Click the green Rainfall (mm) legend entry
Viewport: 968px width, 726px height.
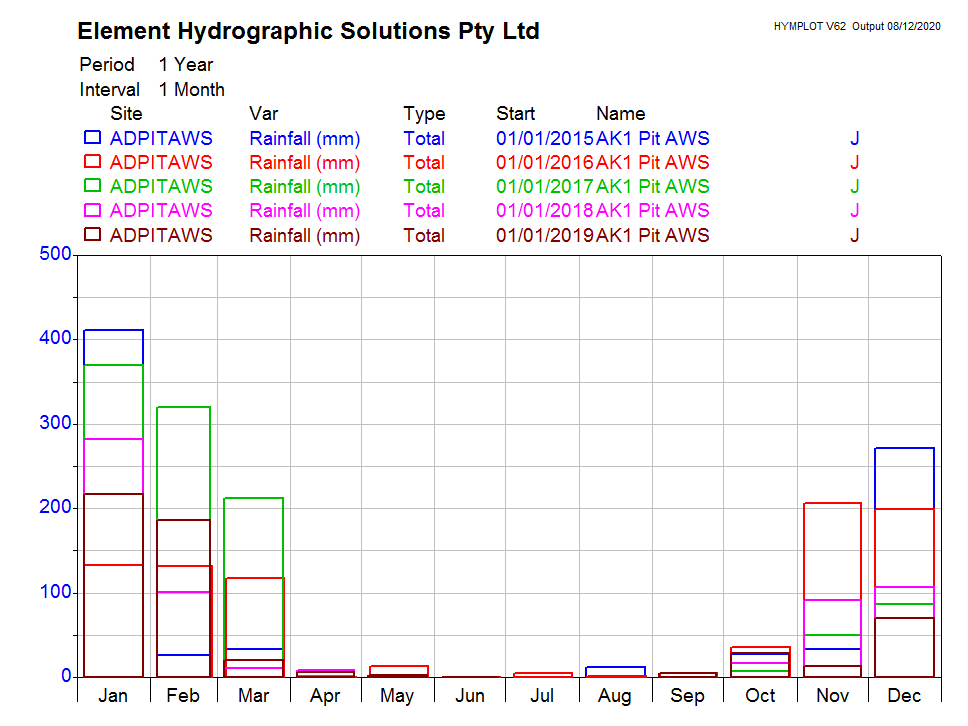304,187
